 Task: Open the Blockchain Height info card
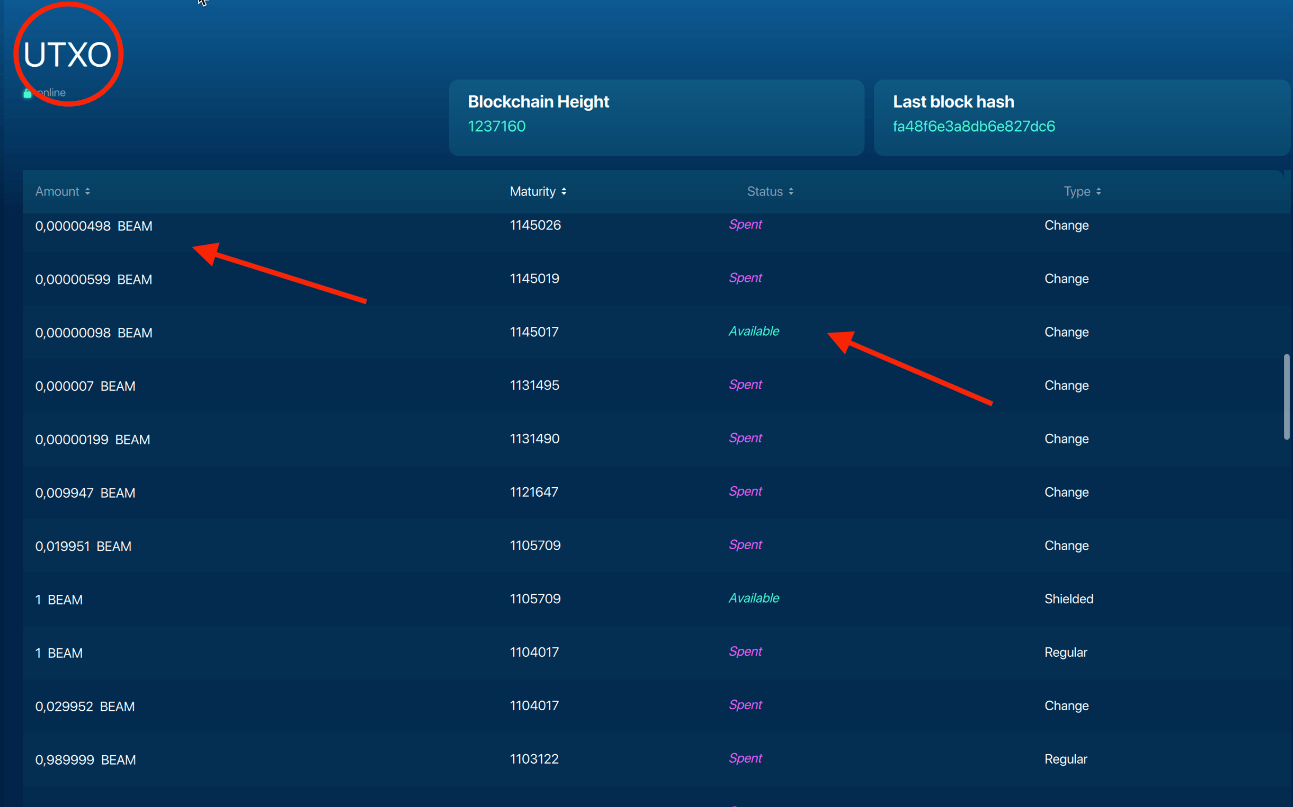[656, 117]
